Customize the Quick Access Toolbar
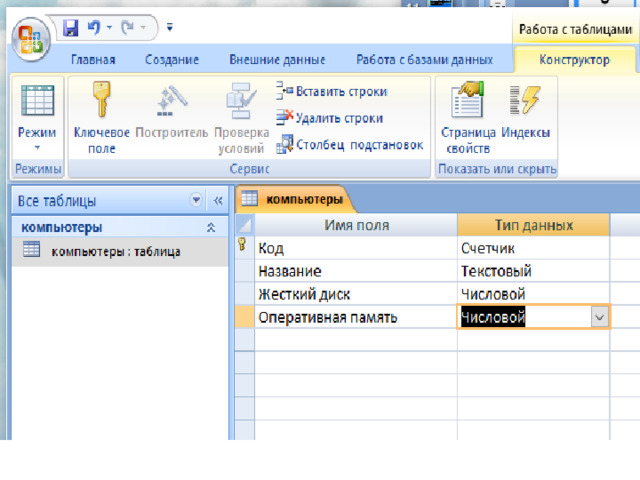The width and height of the screenshot is (640, 480). (x=170, y=27)
